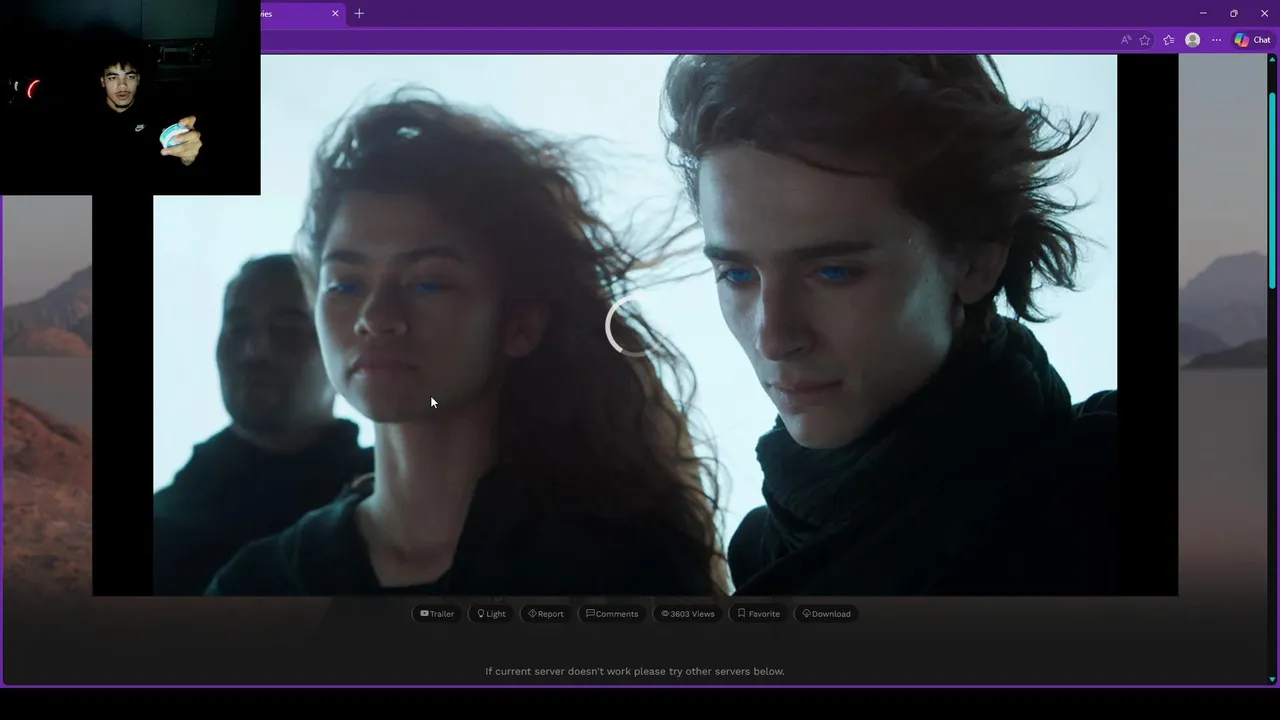Image resolution: width=1280 pixels, height=720 pixels.
Task: Click the lightbulb icon on Light
Action: [481, 614]
